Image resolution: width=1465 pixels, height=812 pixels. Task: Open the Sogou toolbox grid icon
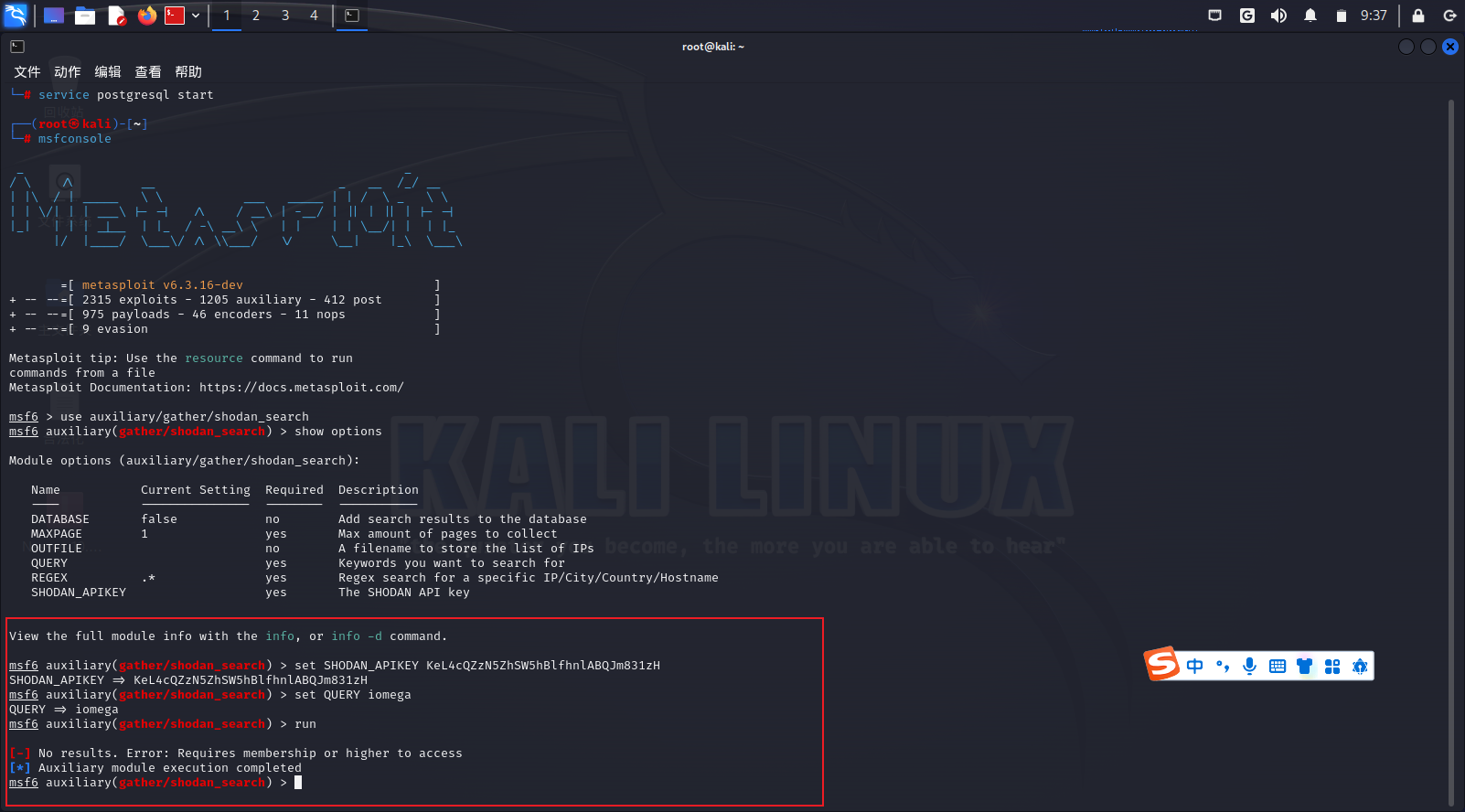1332,667
